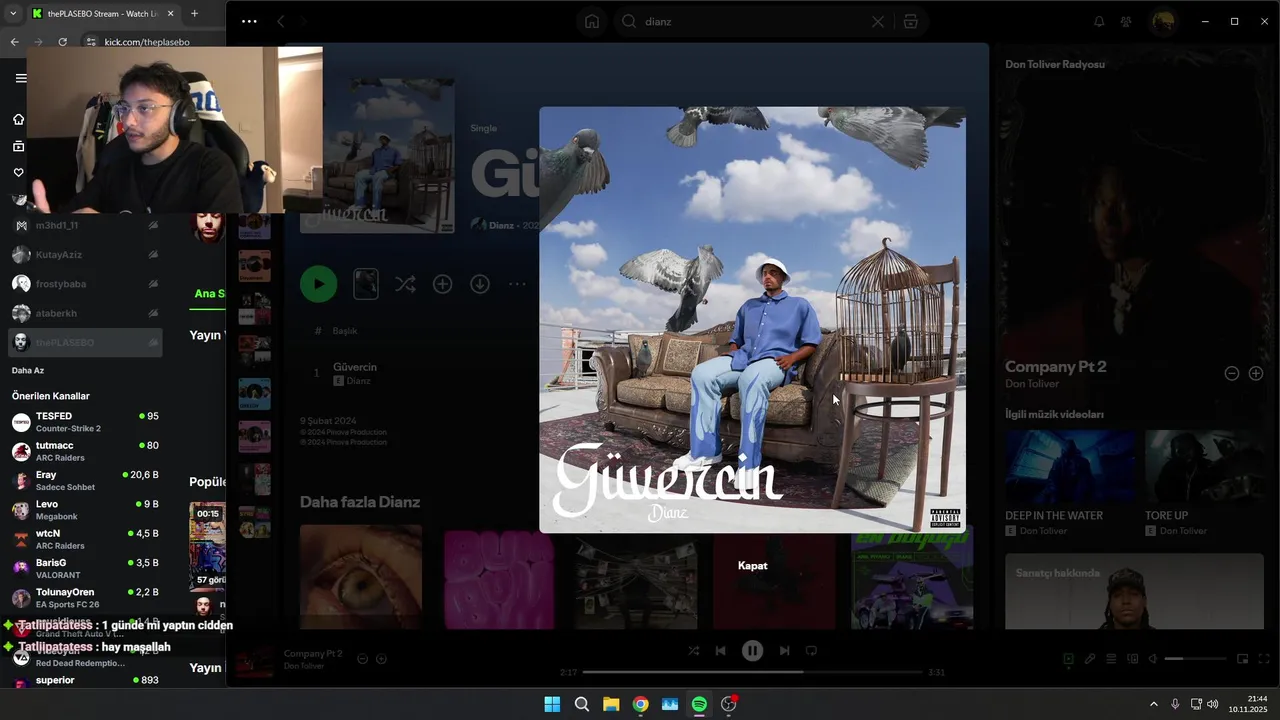This screenshot has height=720, width=1280.
Task: Pause the current song
Action: [x=752, y=651]
